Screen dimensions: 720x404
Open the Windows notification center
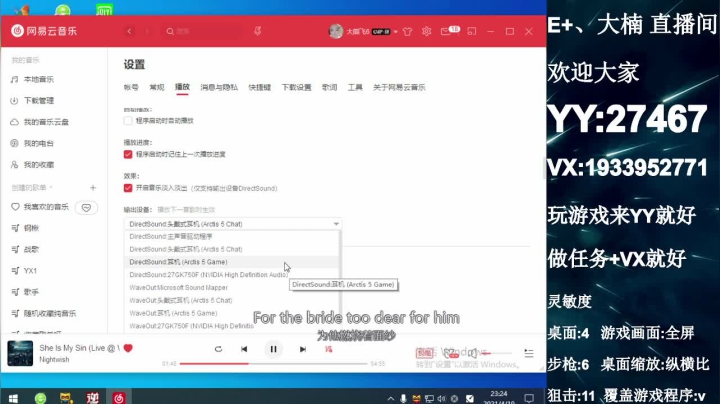[x=529, y=398]
